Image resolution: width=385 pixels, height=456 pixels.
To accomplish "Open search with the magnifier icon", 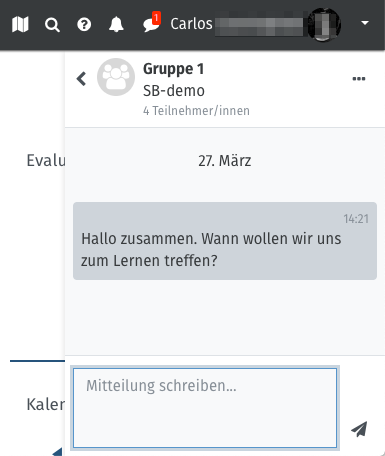I will (x=52, y=25).
